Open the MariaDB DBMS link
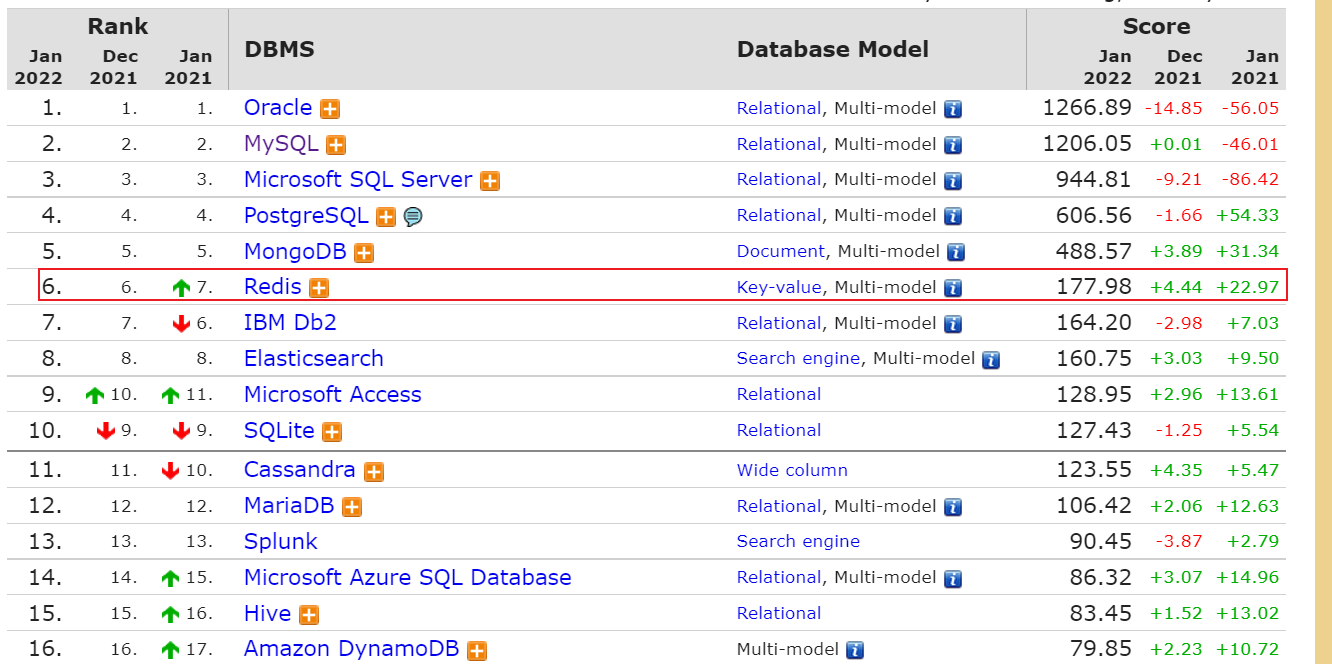Screen dimensions: 1332x664 click(289, 506)
